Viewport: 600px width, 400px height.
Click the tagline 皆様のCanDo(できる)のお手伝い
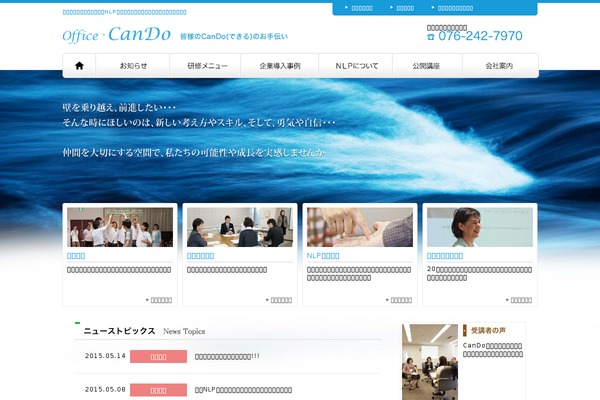(x=234, y=36)
